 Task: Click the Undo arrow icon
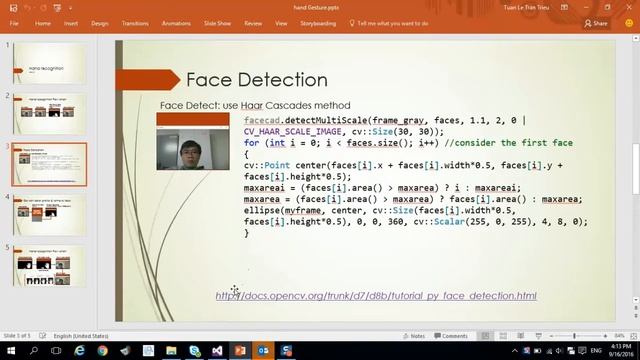click(x=27, y=8)
